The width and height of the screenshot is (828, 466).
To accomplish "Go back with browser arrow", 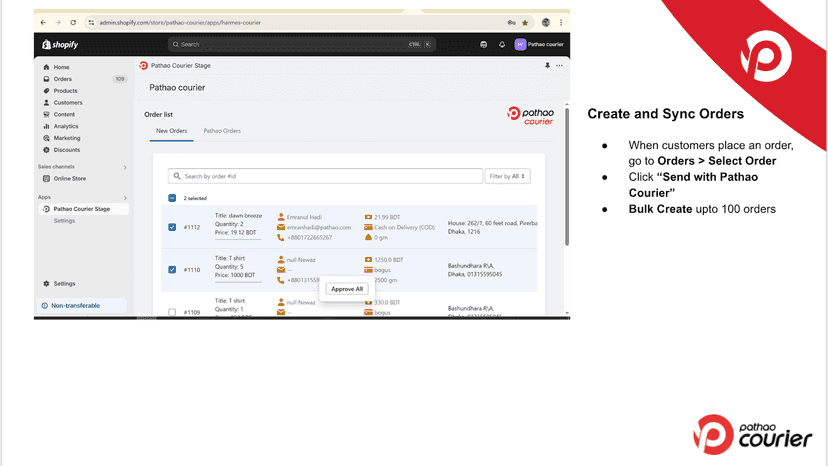I will [x=43, y=23].
